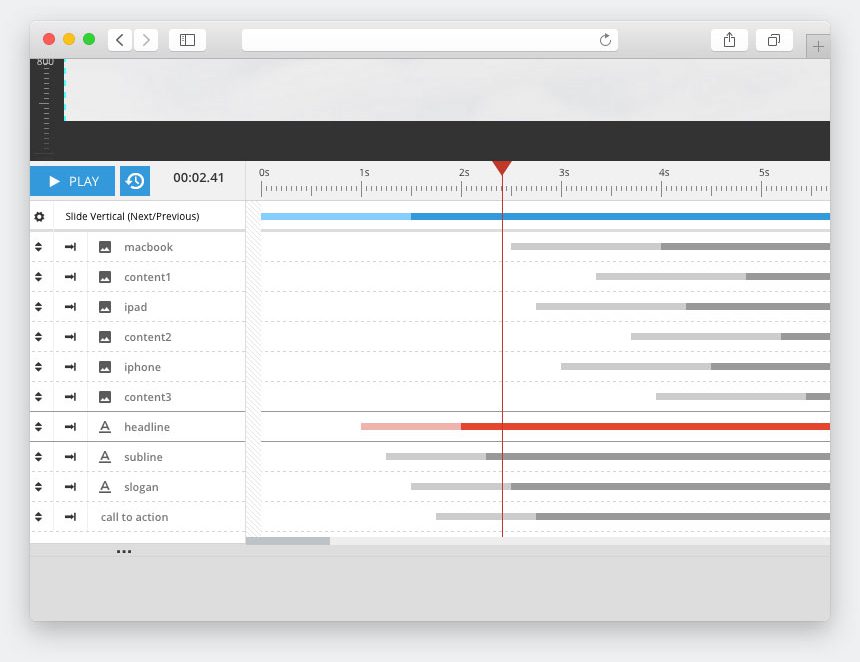Click the subline gray timeline bar
The height and width of the screenshot is (662, 860).
coord(608,456)
